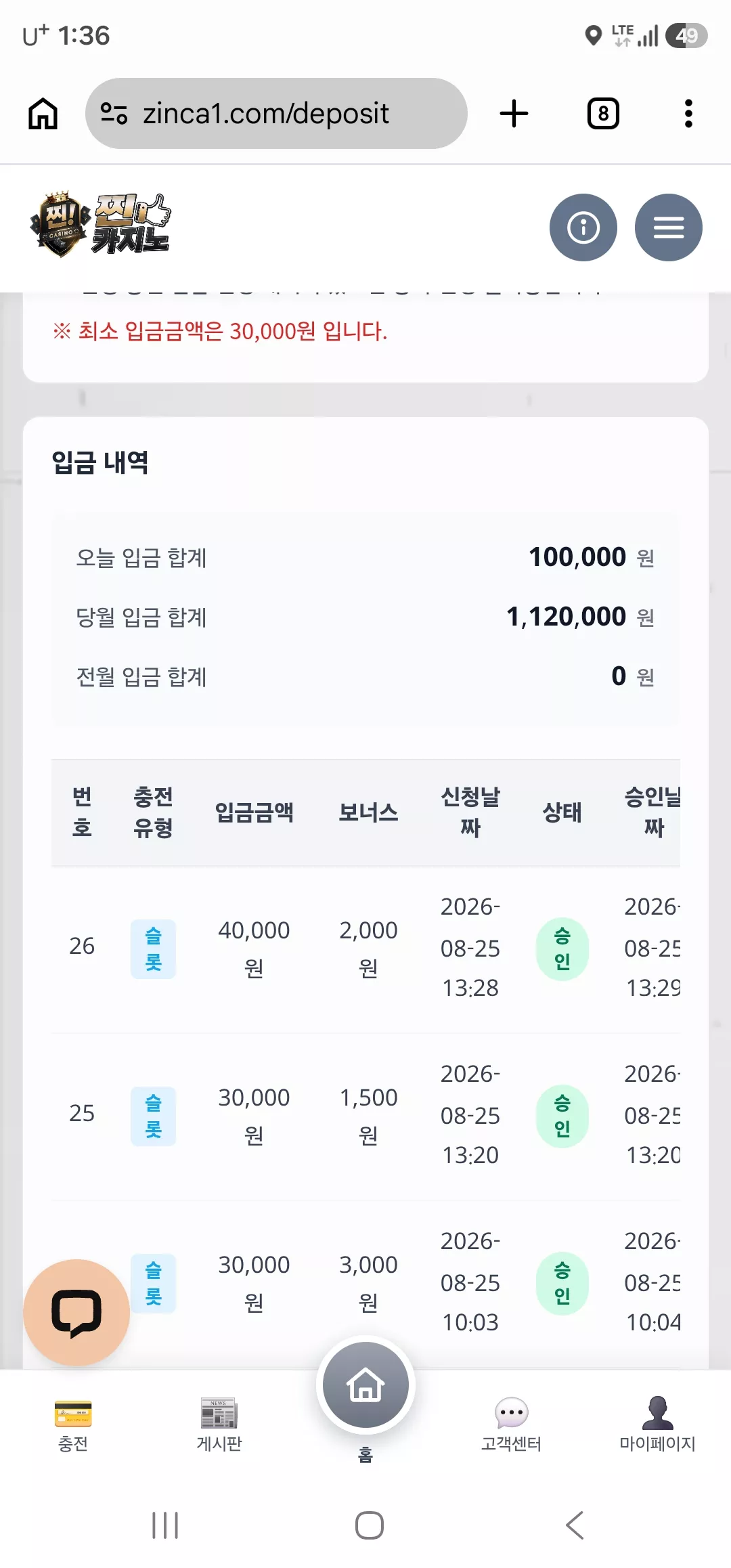Open browser three-dot overflow menu
The image size is (731, 1568).
point(688,113)
